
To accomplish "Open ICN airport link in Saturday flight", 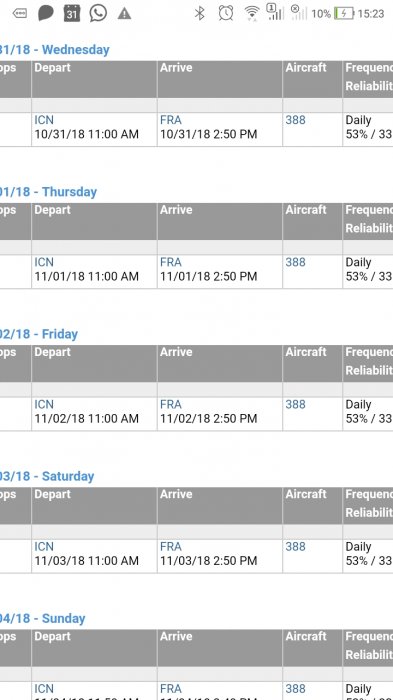I will (x=44, y=546).
